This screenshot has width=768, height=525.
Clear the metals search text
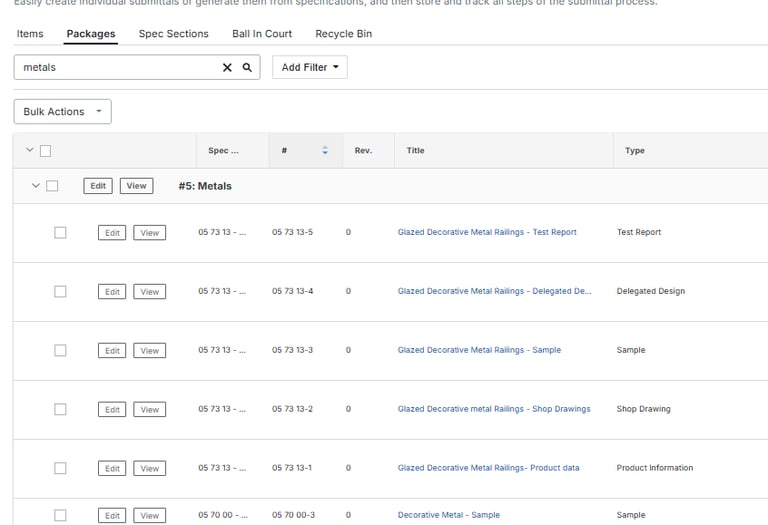(x=227, y=68)
